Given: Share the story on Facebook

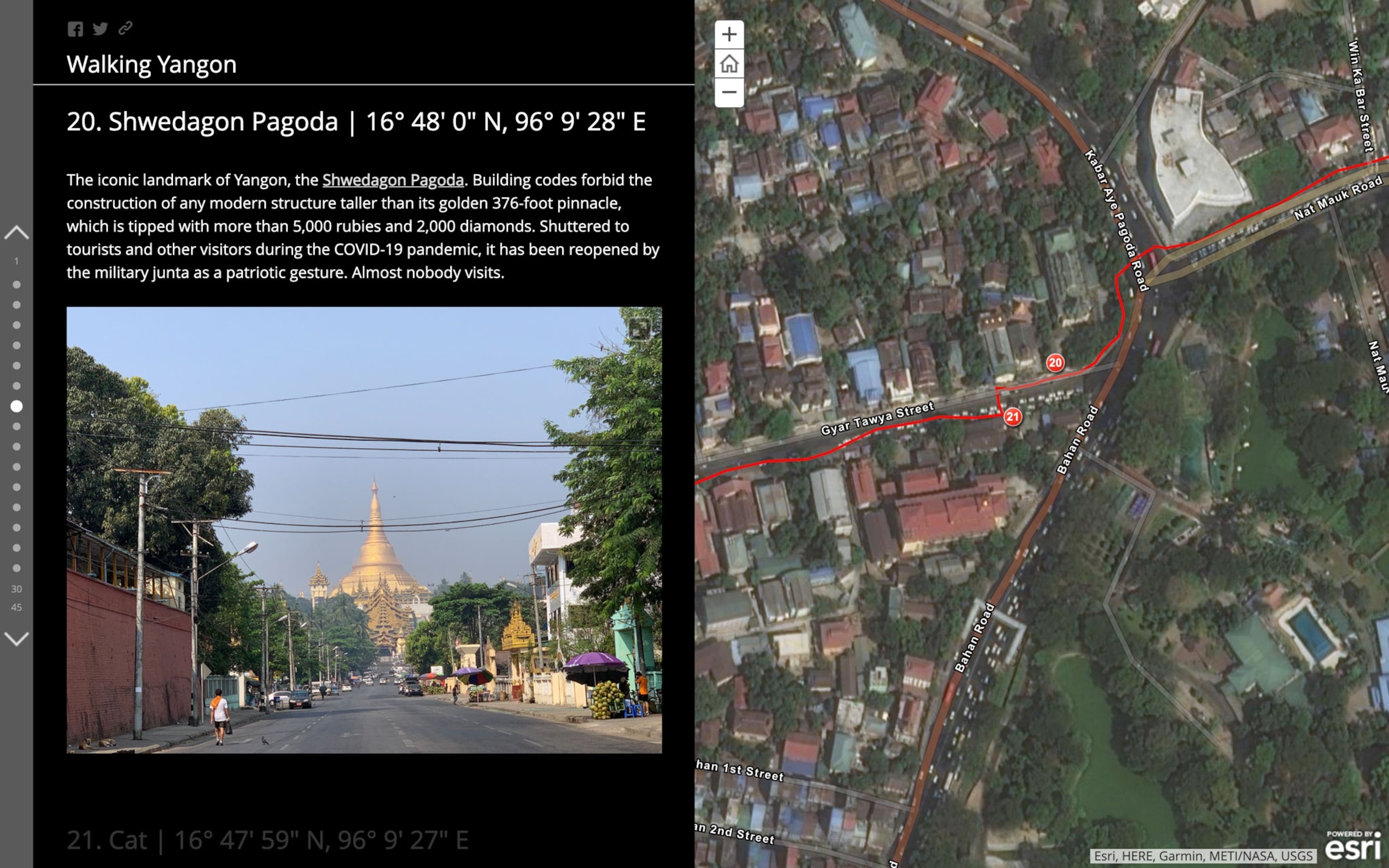Looking at the screenshot, I should (x=75, y=28).
